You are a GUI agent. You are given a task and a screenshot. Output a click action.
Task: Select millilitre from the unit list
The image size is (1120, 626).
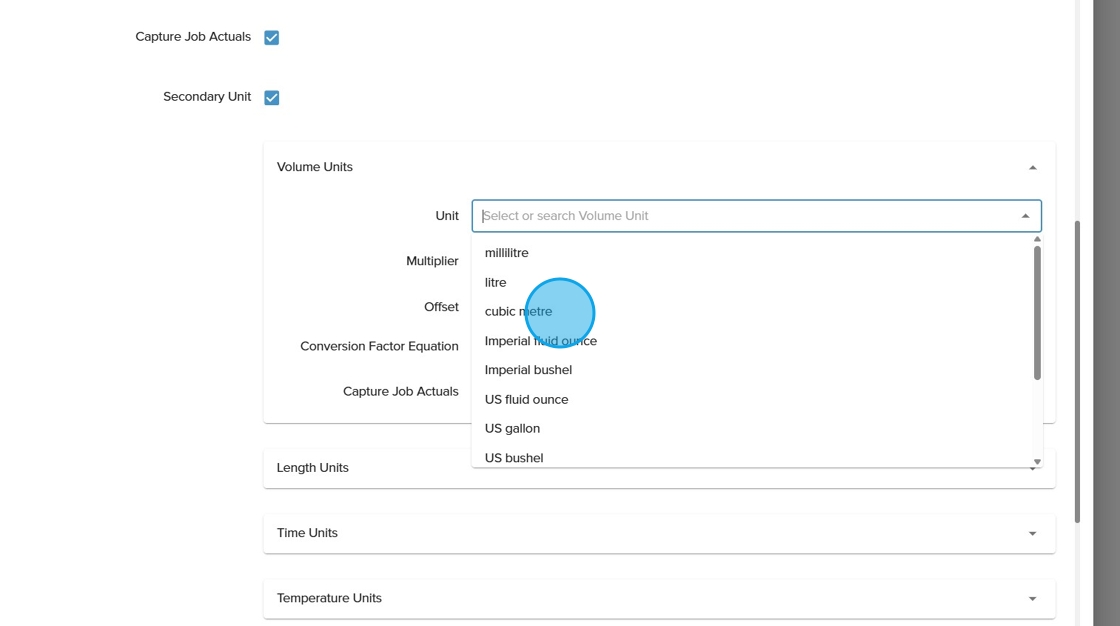coord(507,253)
